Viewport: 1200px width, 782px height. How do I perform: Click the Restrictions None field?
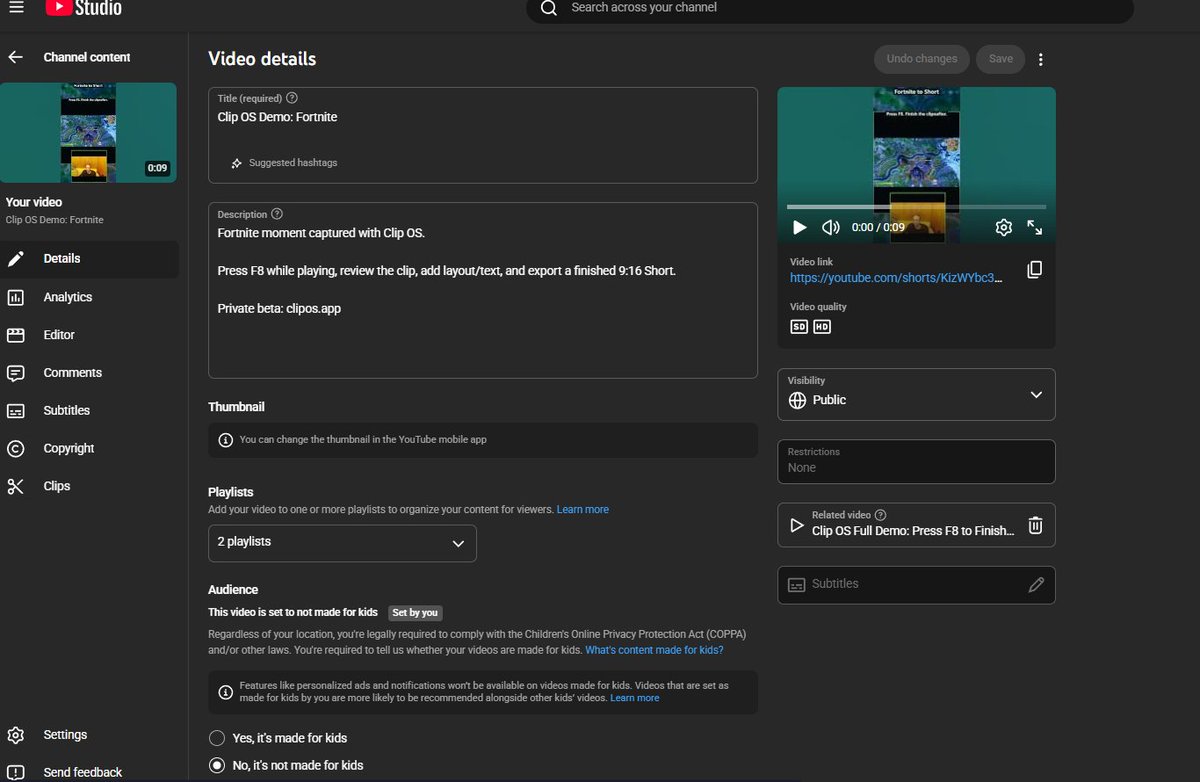[916, 461]
